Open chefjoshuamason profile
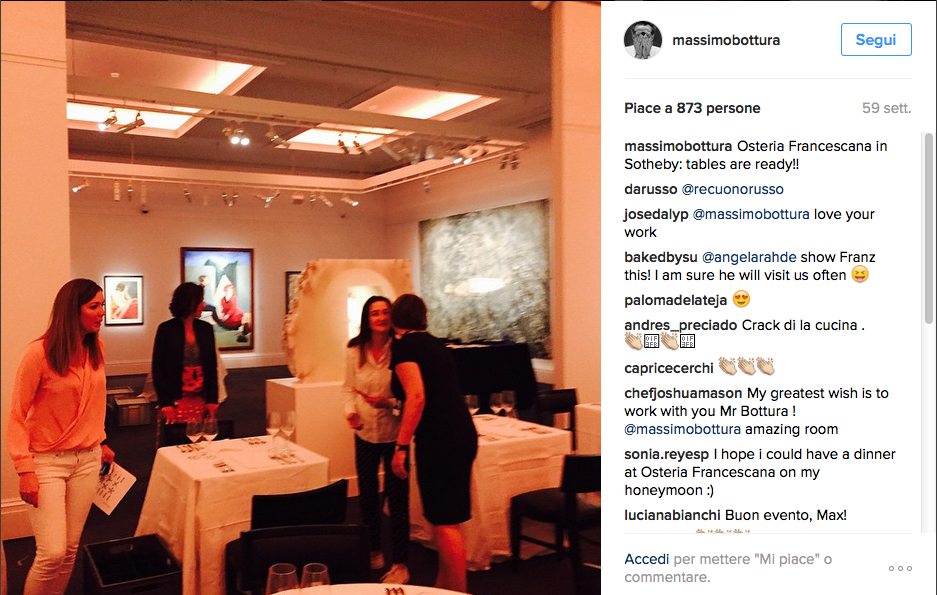The width and height of the screenshot is (937, 595). (683, 394)
